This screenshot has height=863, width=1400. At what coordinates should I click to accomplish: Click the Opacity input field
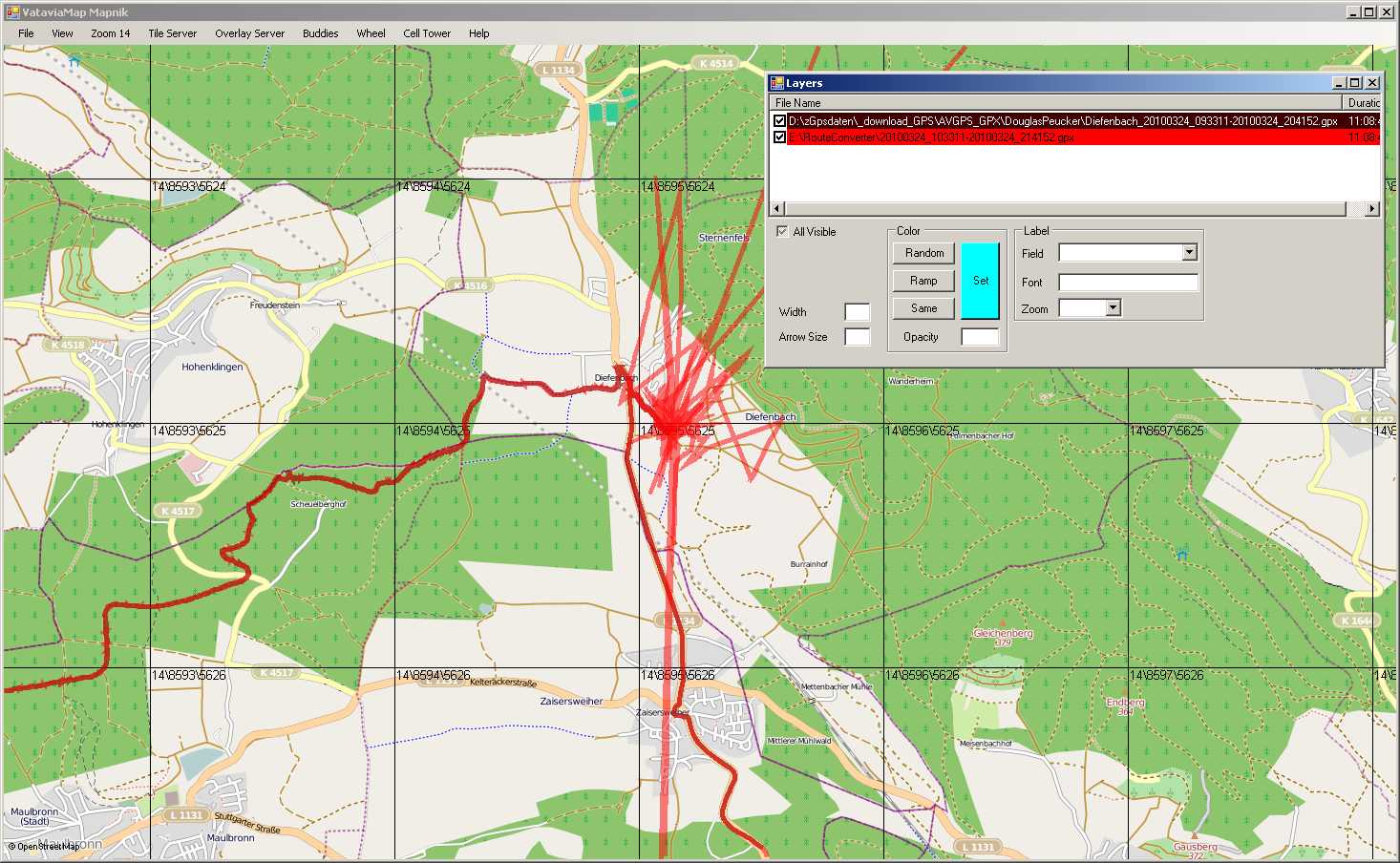[x=979, y=337]
